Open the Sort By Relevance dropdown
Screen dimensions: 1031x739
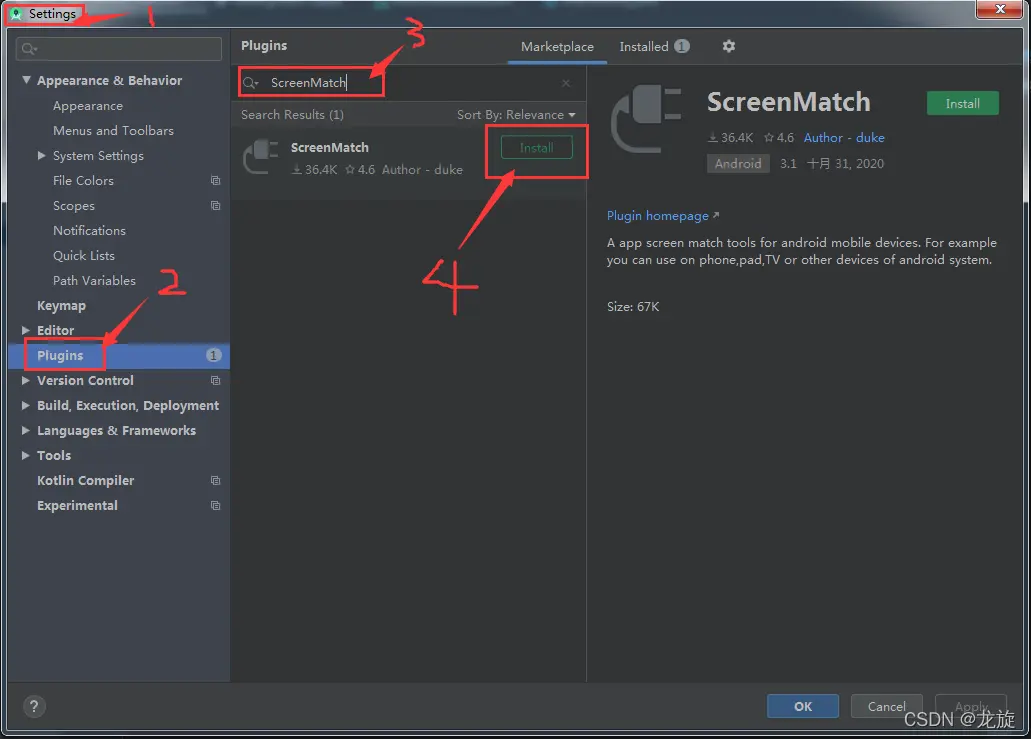pyautogui.click(x=516, y=115)
